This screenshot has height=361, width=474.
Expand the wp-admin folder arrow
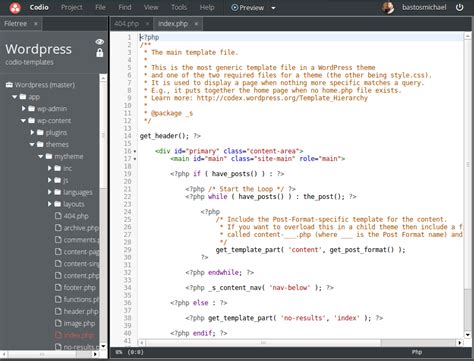24,109
